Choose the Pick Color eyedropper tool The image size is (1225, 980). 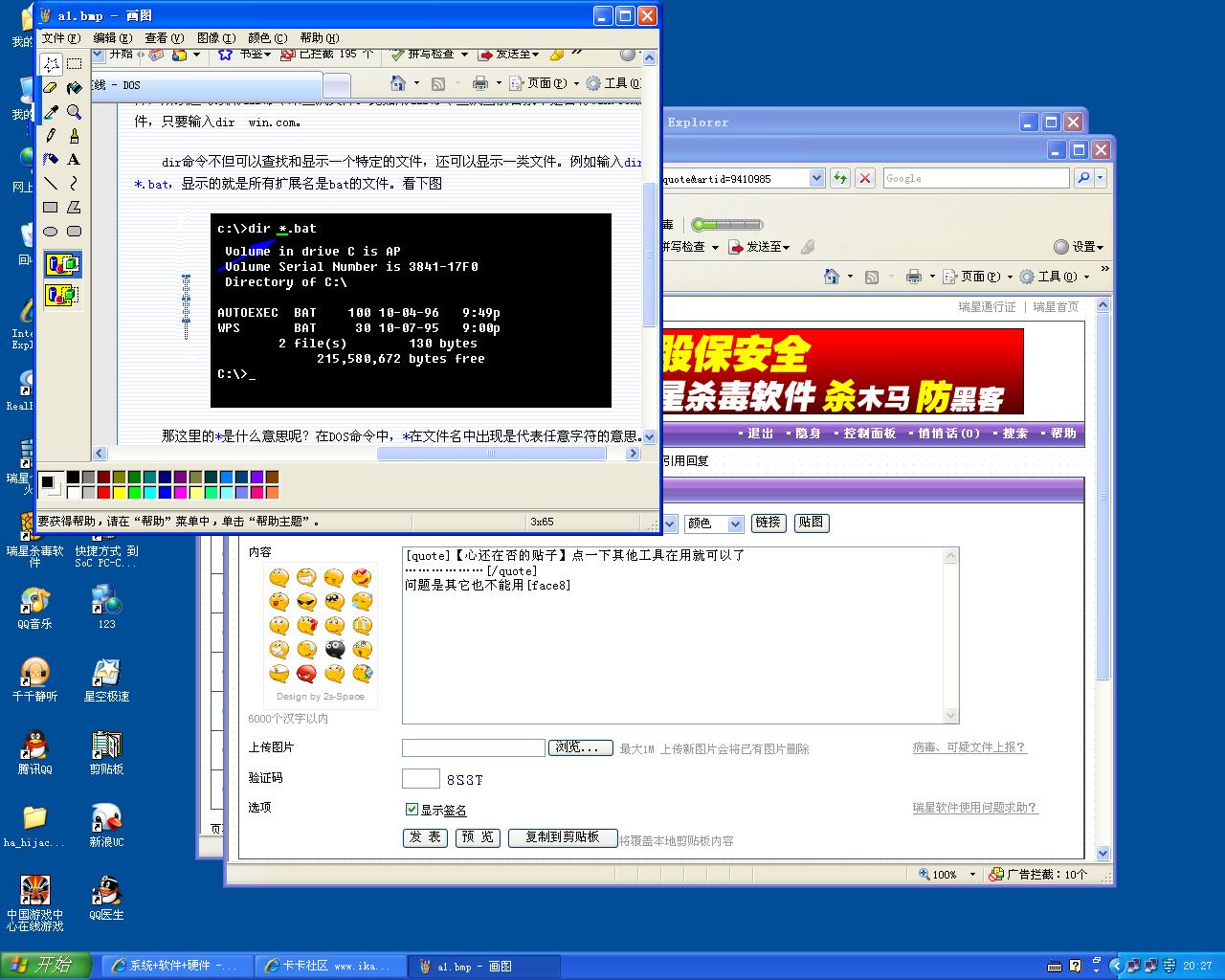coord(51,112)
